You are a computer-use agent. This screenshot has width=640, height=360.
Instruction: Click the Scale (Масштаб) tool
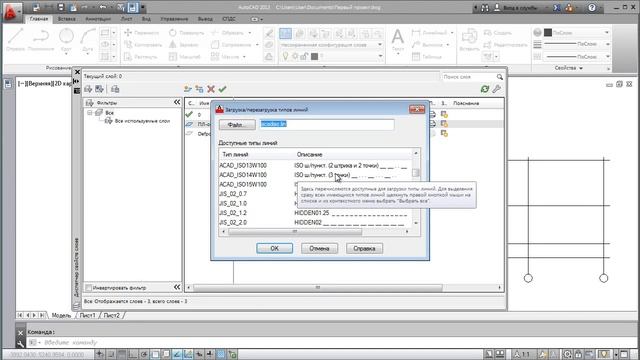click(x=184, y=57)
